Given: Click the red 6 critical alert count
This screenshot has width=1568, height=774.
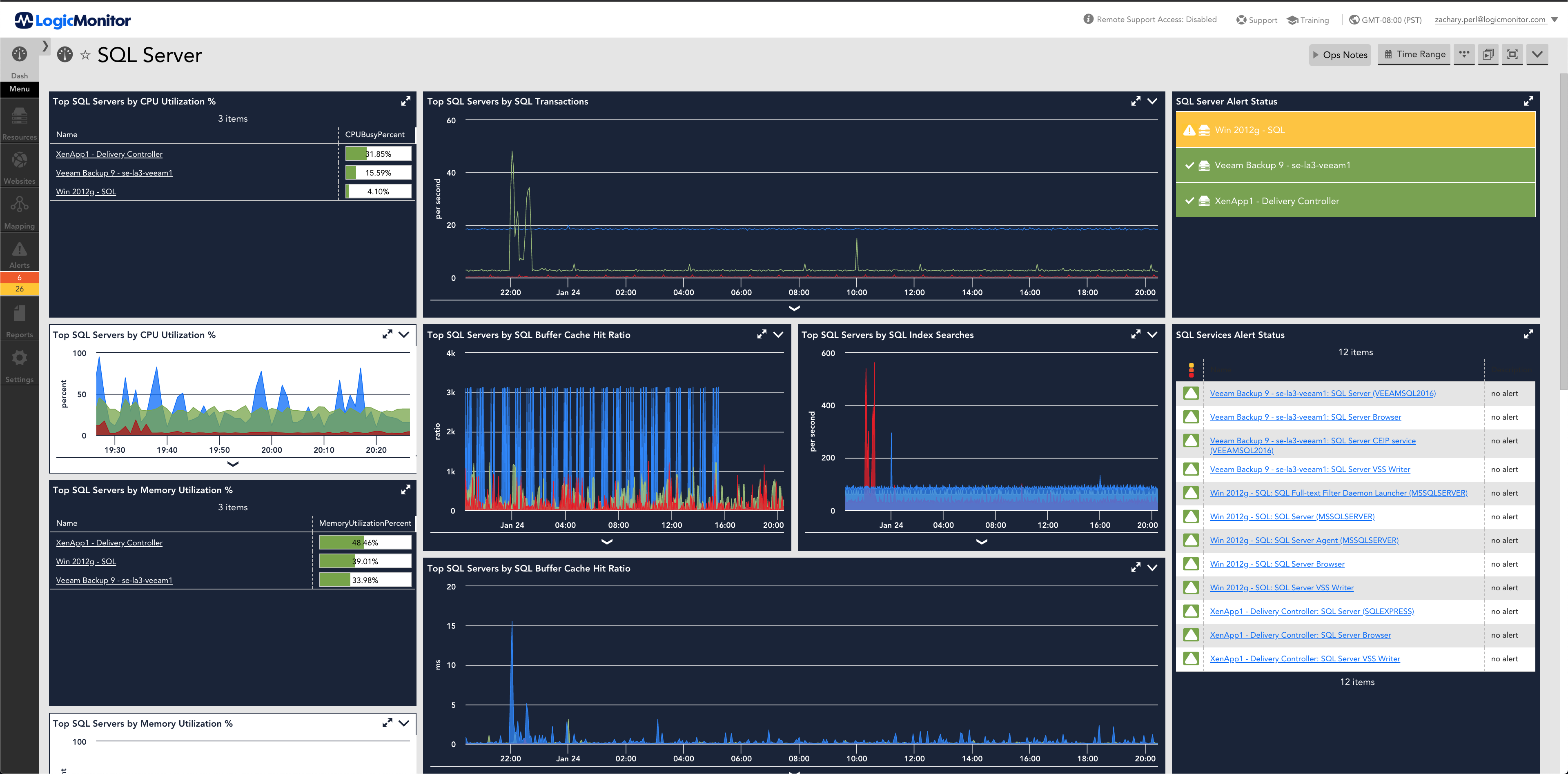Looking at the screenshot, I should (x=20, y=278).
